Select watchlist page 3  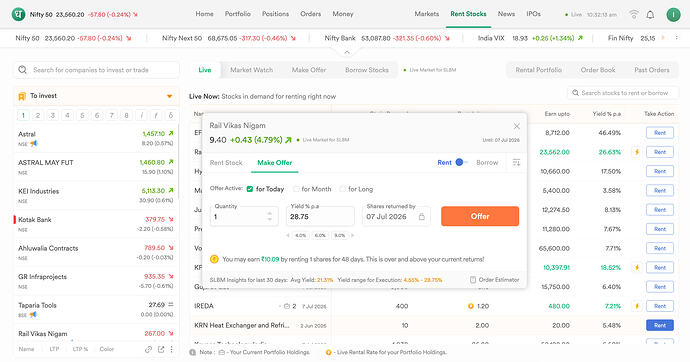click(x=52, y=115)
